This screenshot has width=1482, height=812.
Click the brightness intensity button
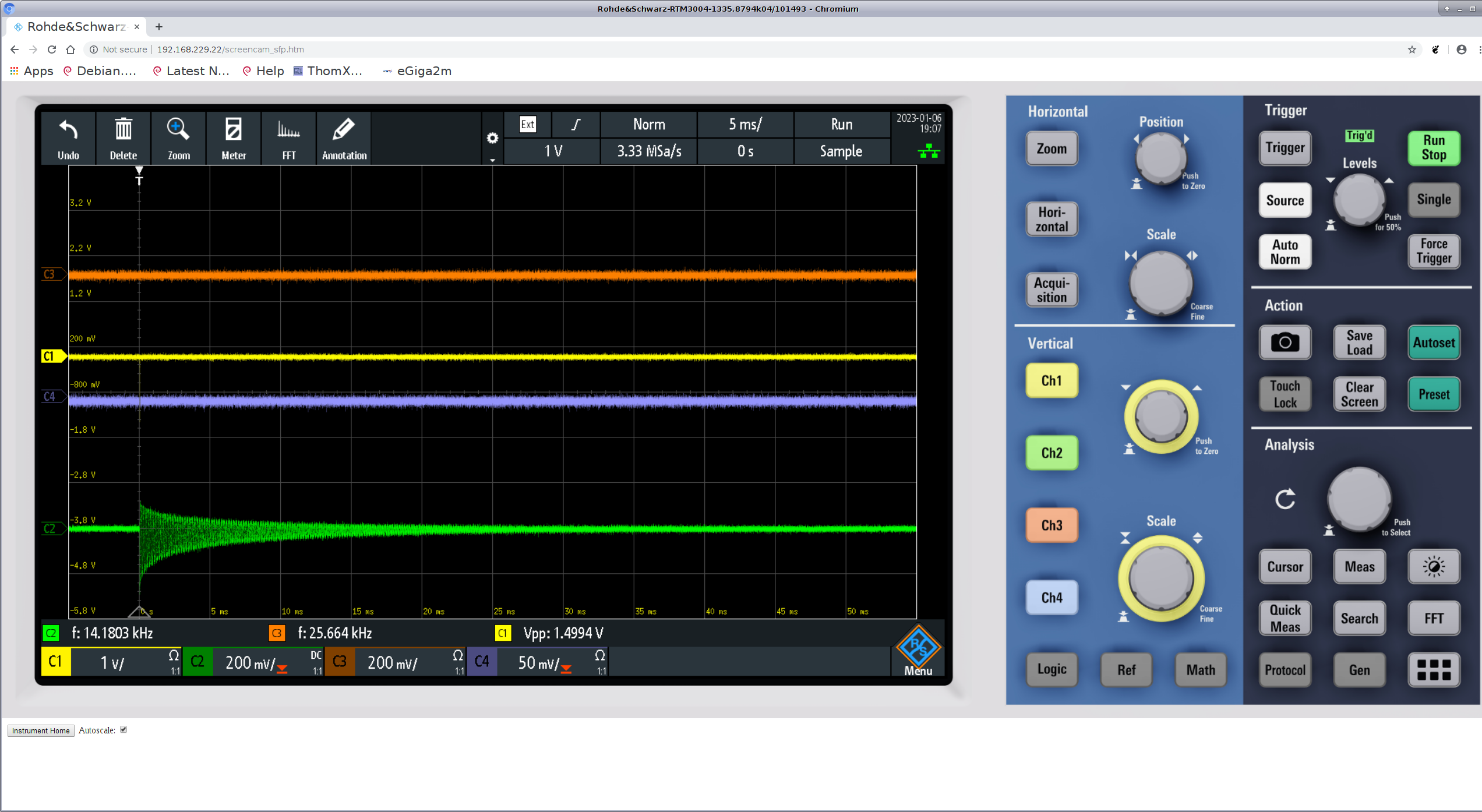1433,566
